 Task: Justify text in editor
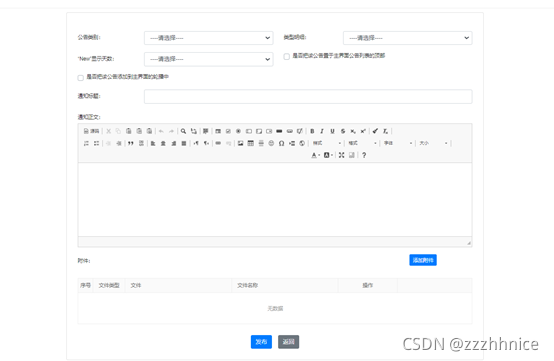tap(184, 143)
